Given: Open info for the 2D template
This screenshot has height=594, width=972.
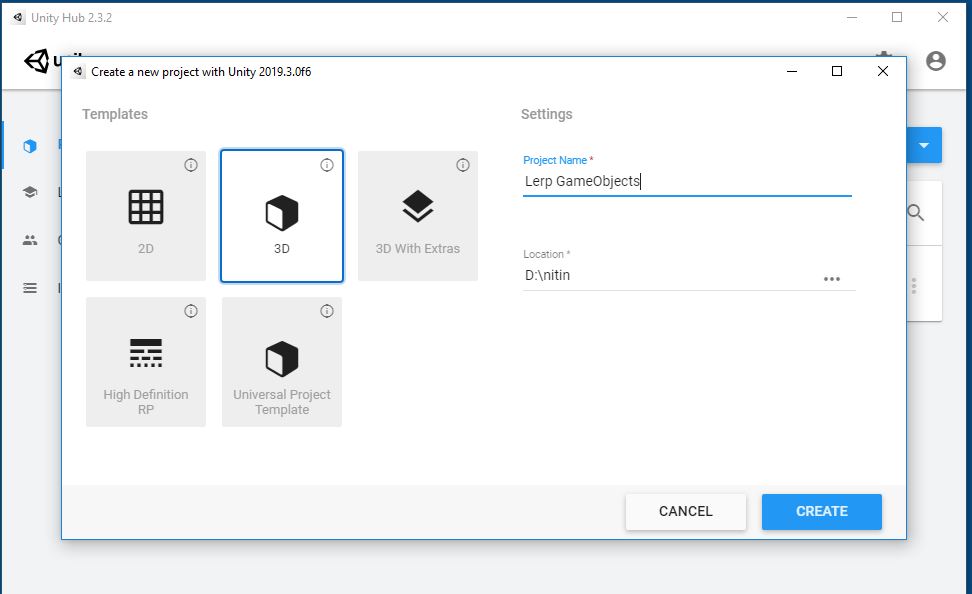Looking at the screenshot, I should 191,165.
